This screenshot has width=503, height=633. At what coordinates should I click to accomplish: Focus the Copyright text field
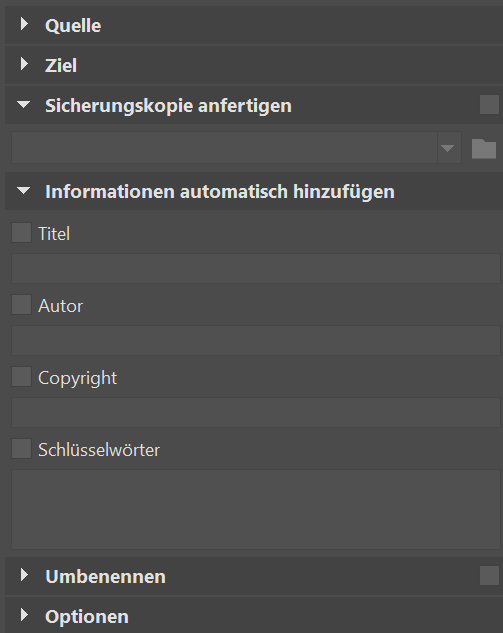click(256, 413)
